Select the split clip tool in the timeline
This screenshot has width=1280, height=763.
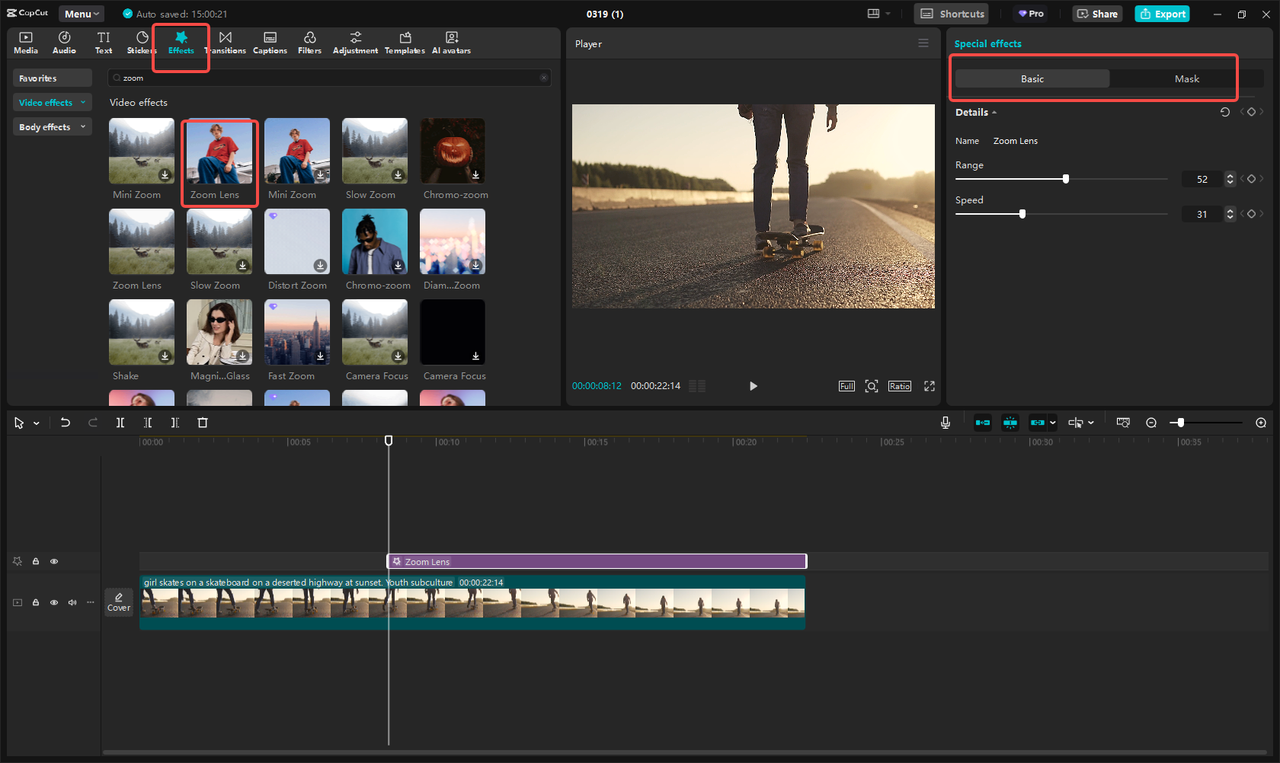click(120, 422)
